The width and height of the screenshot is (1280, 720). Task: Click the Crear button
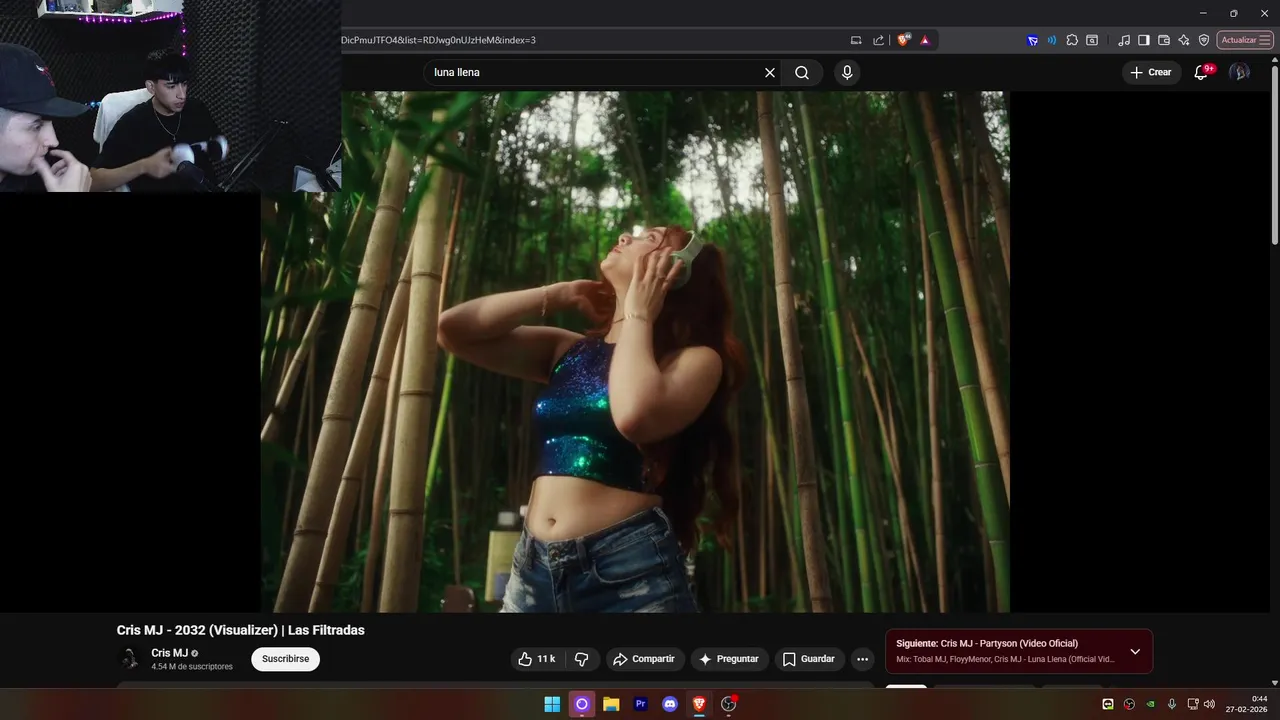click(x=1151, y=72)
